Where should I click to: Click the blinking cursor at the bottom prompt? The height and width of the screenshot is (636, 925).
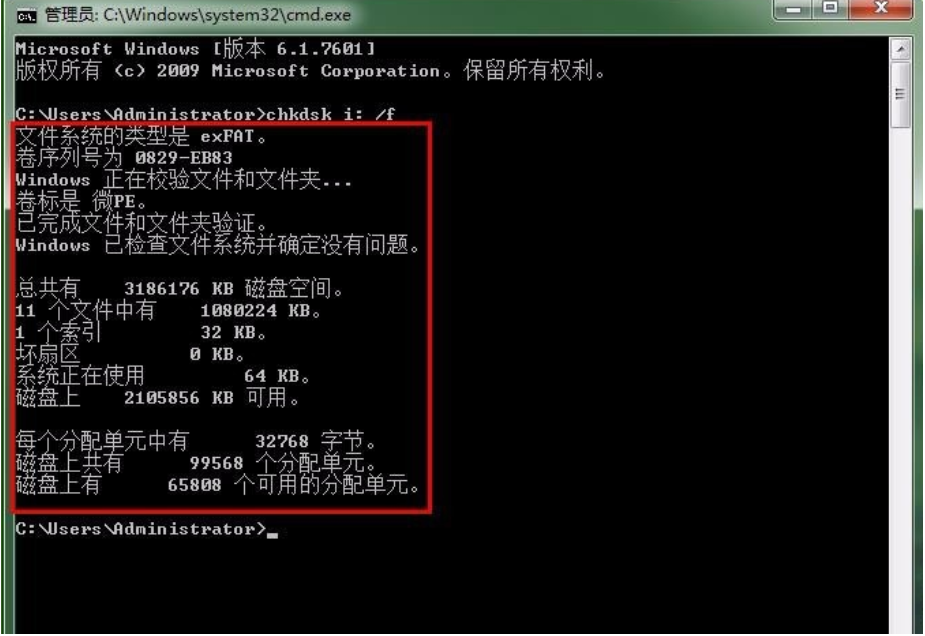272,534
